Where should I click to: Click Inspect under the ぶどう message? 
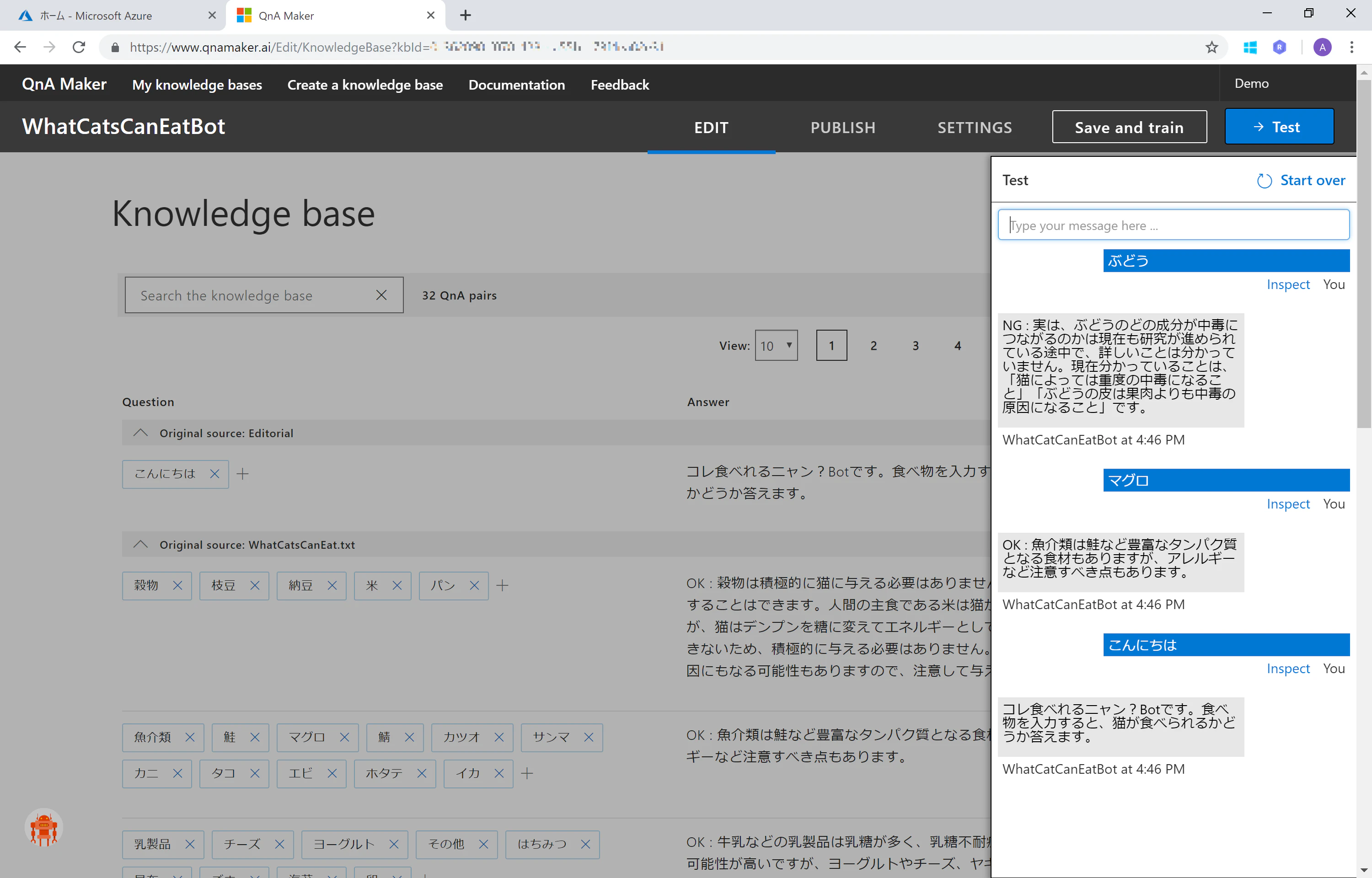1288,284
